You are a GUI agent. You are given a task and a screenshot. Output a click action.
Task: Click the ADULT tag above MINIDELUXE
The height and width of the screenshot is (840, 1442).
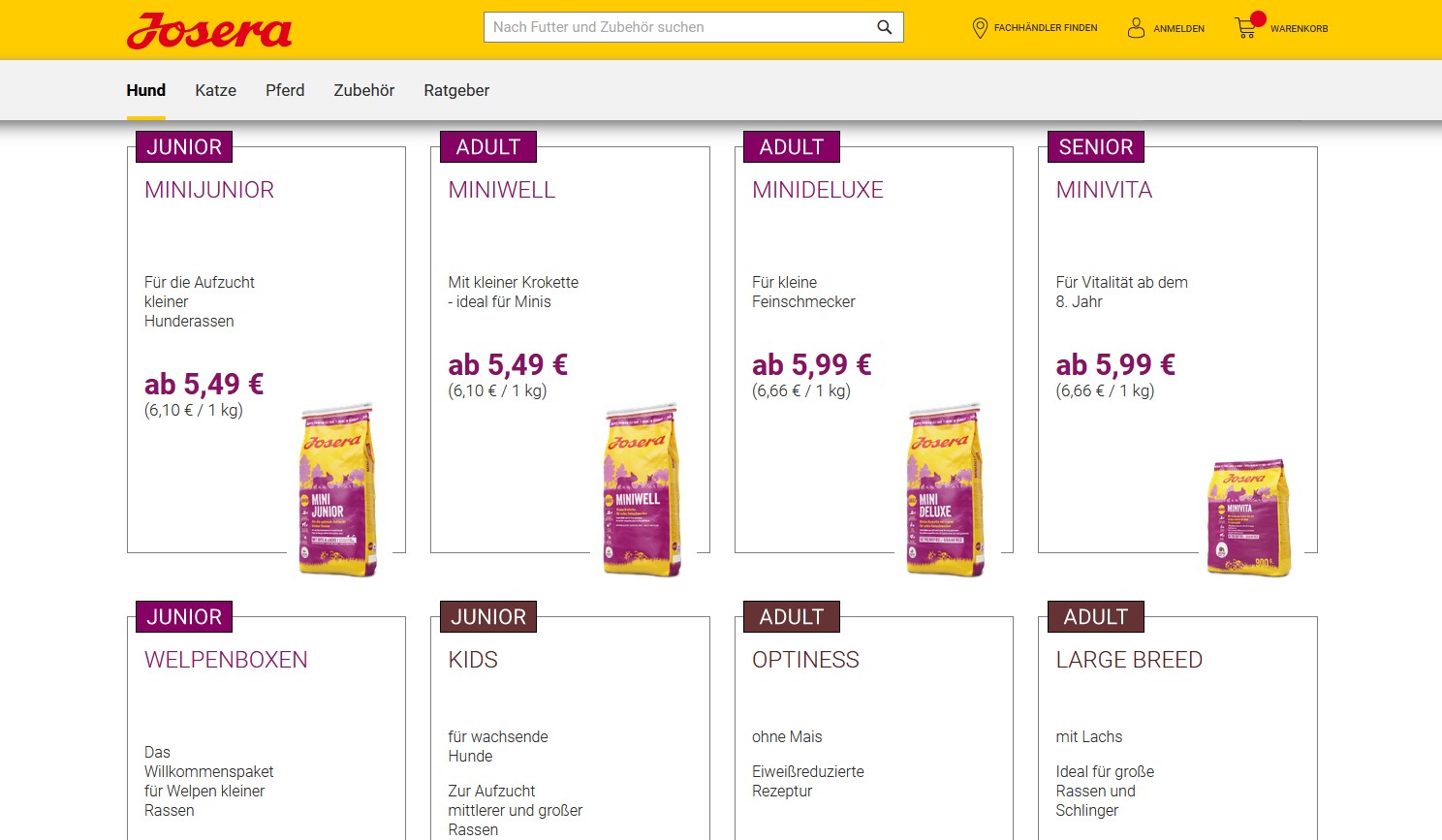[792, 147]
